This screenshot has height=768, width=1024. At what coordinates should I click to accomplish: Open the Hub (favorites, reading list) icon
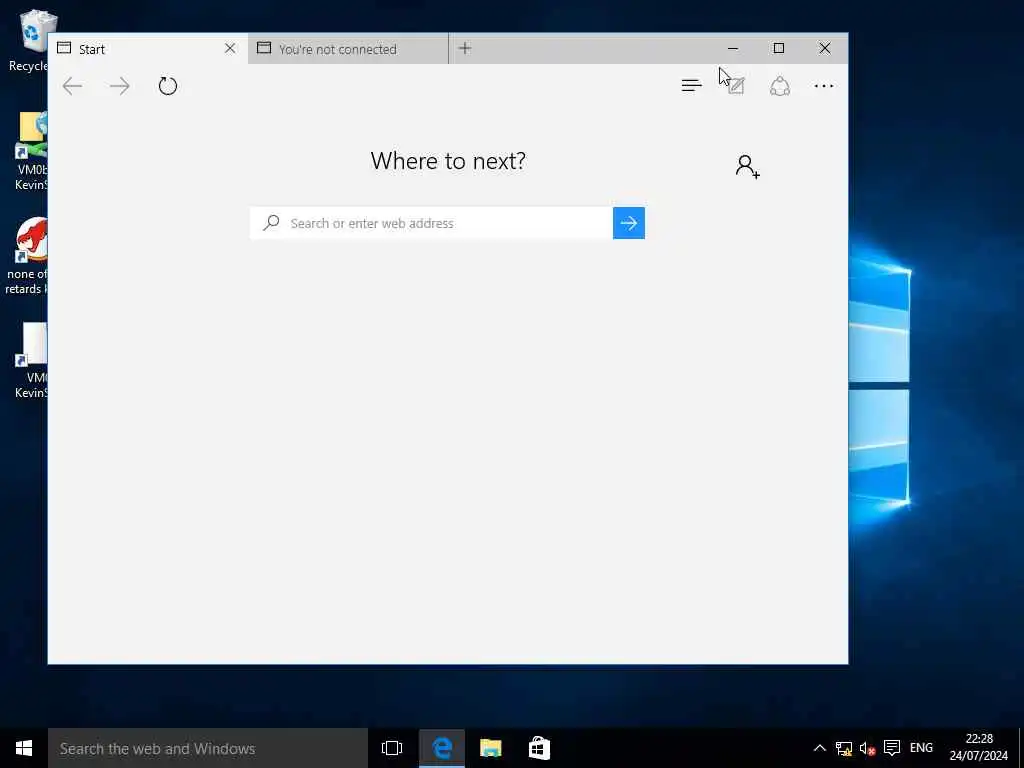point(692,86)
